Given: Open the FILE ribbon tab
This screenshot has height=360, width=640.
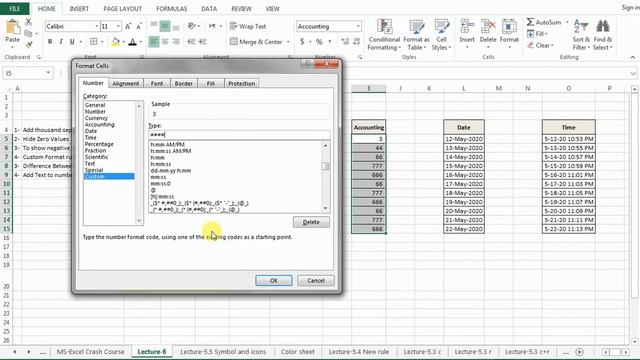Looking at the screenshot, I should [15, 9].
